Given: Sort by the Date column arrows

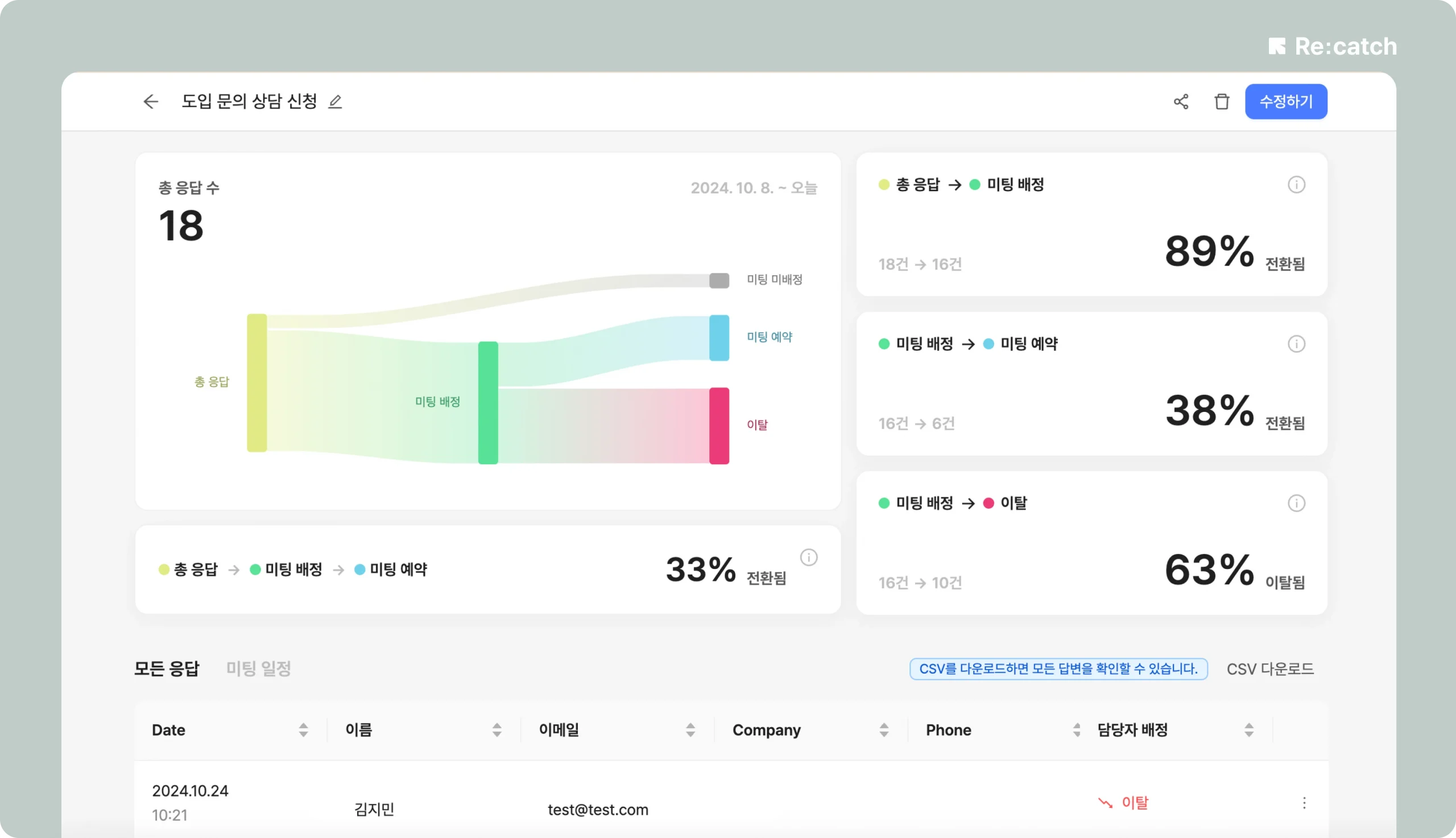Looking at the screenshot, I should click(303, 730).
